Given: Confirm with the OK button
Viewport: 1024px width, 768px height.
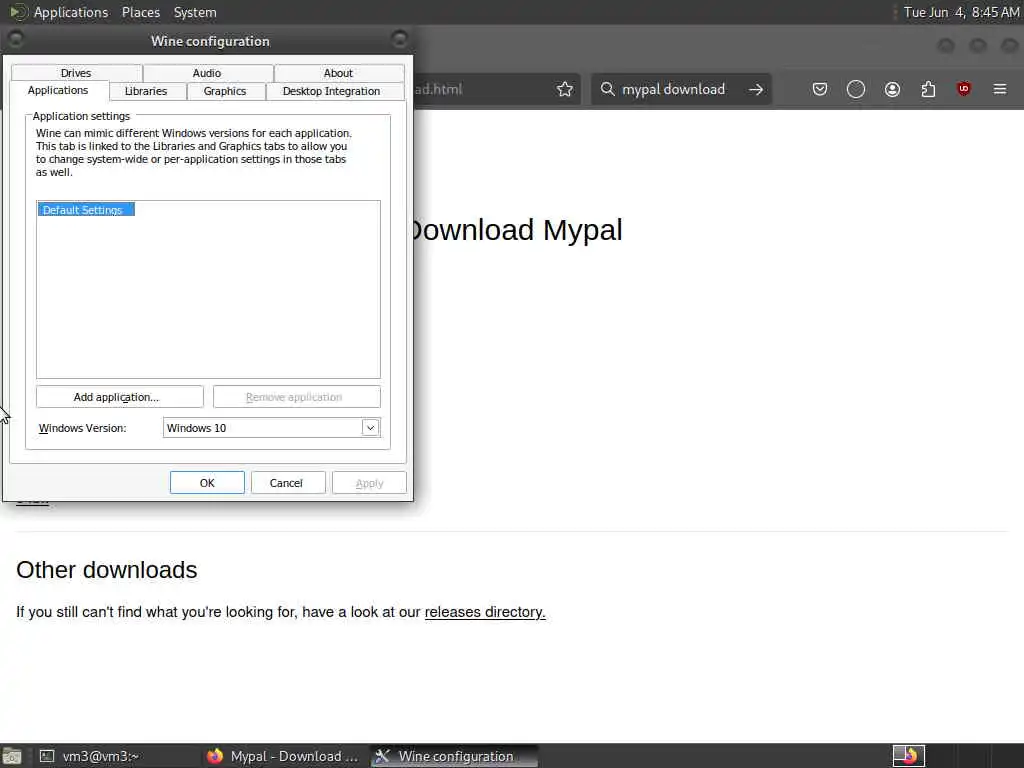Looking at the screenshot, I should pyautogui.click(x=207, y=483).
